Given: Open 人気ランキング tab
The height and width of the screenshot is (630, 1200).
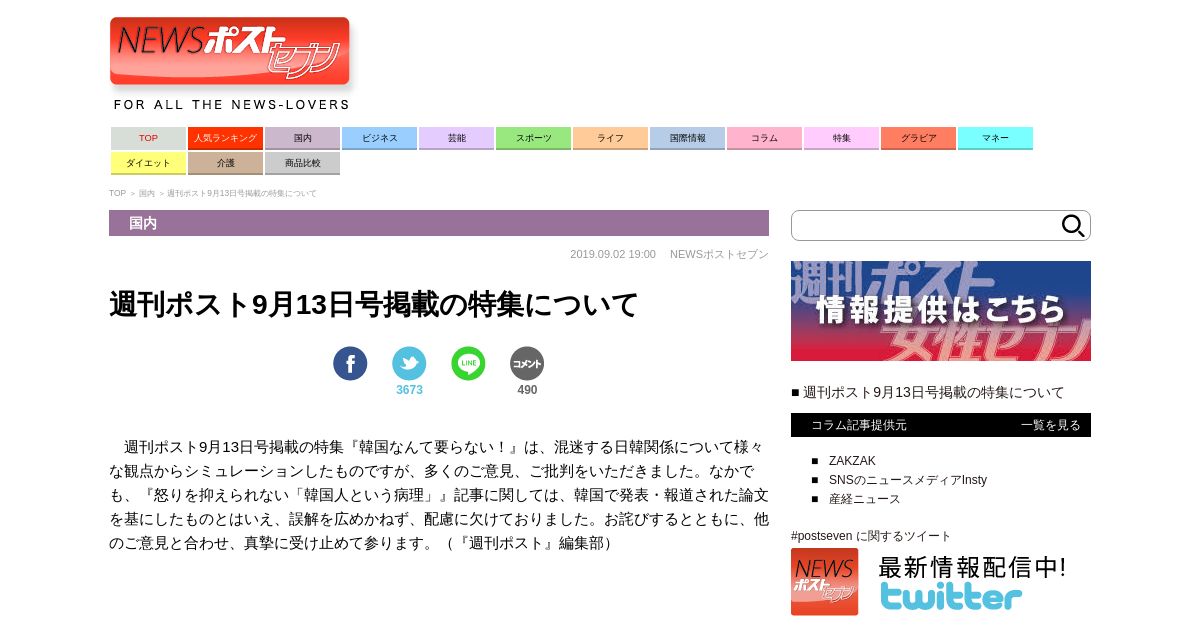Looking at the screenshot, I should coord(225,138).
